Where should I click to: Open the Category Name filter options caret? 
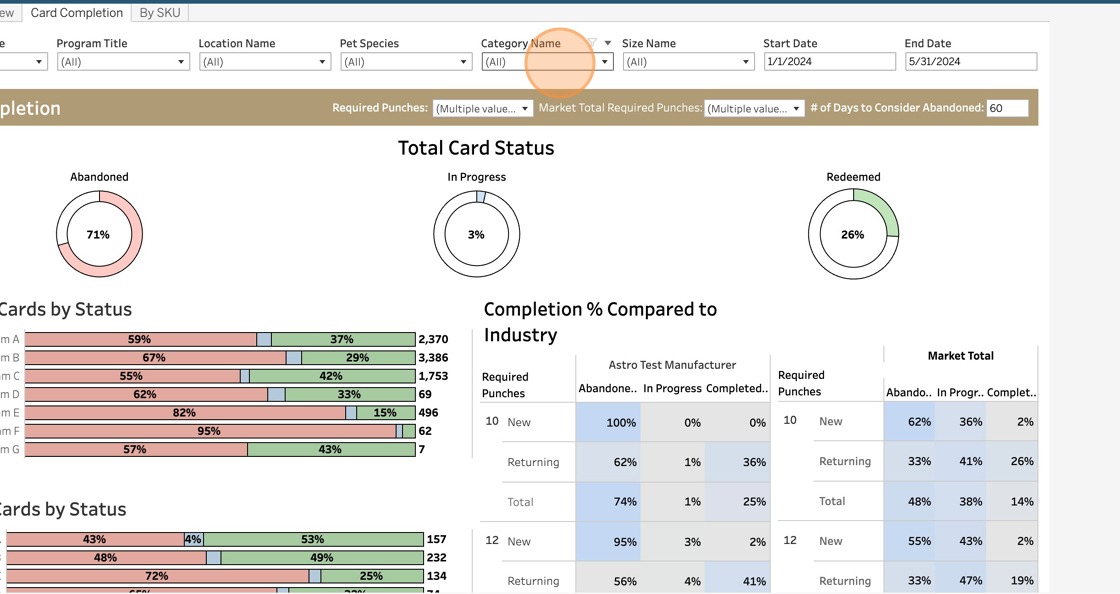[x=608, y=43]
